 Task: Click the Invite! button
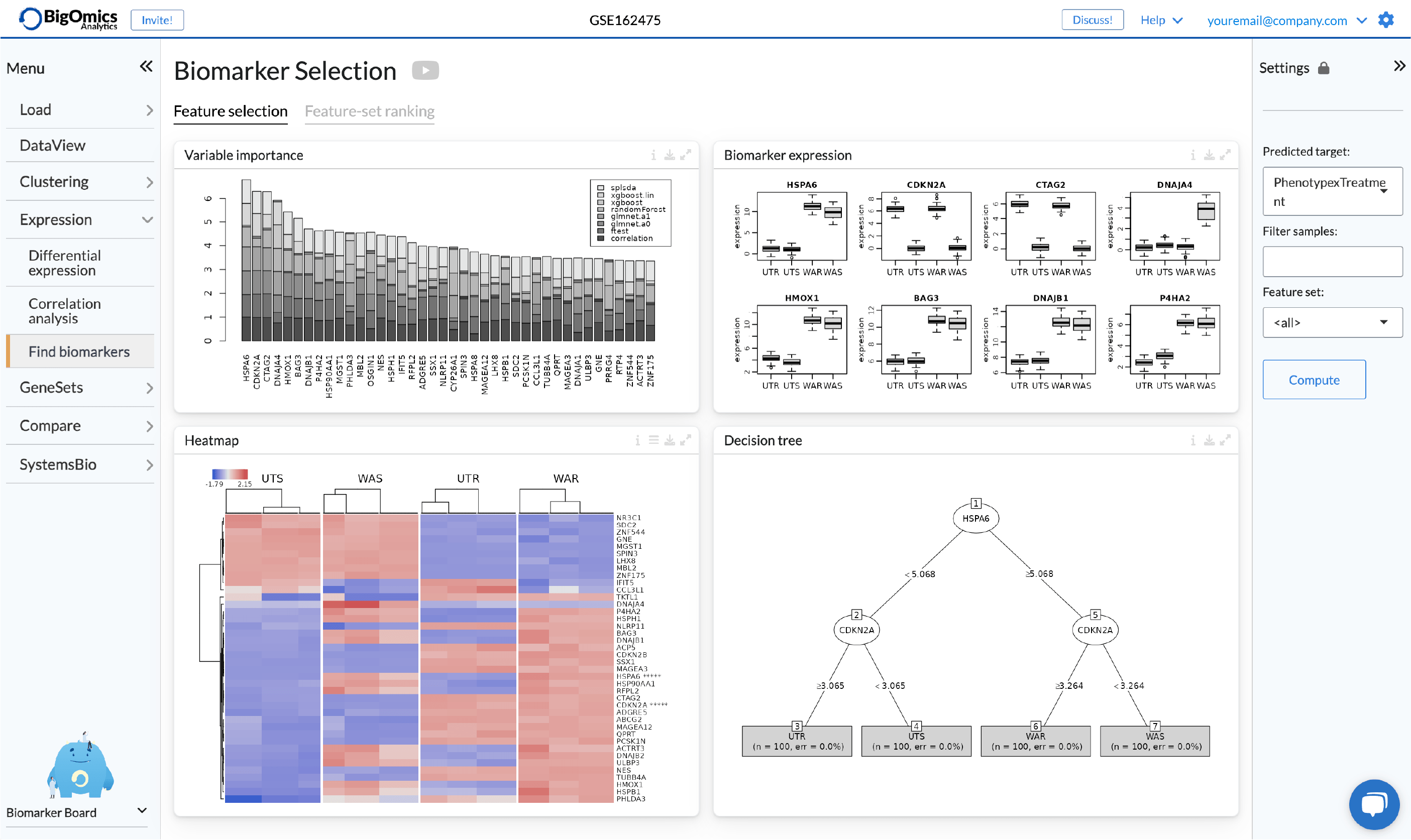click(x=157, y=21)
